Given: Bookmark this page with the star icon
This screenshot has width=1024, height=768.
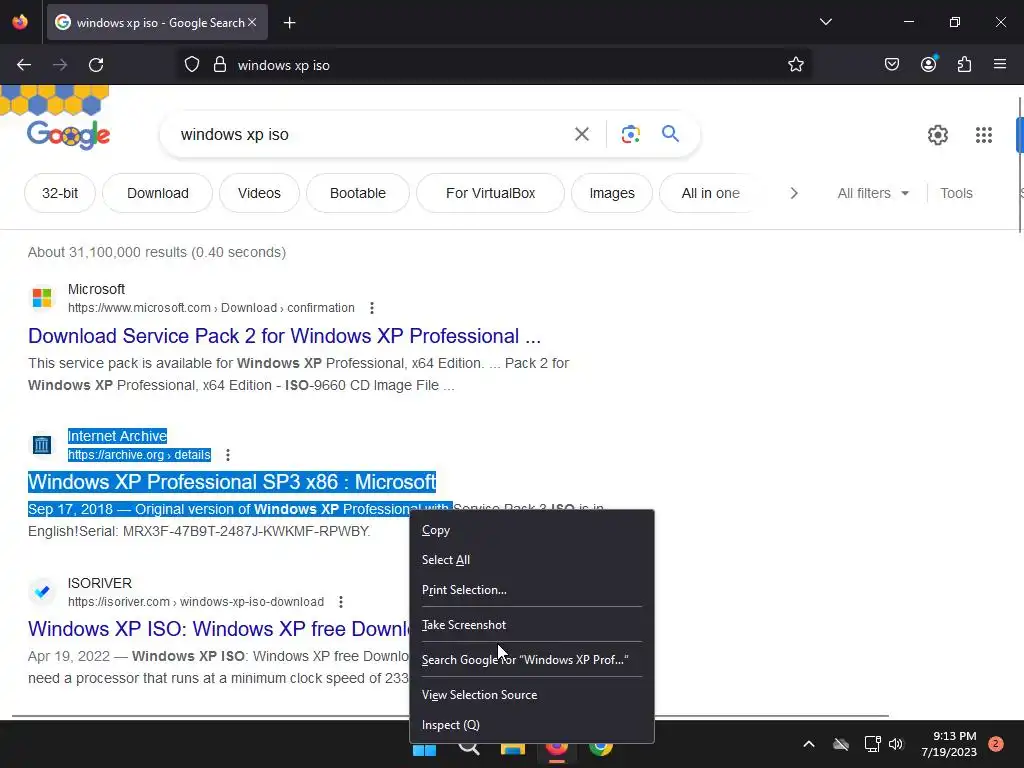Looking at the screenshot, I should coord(795,65).
